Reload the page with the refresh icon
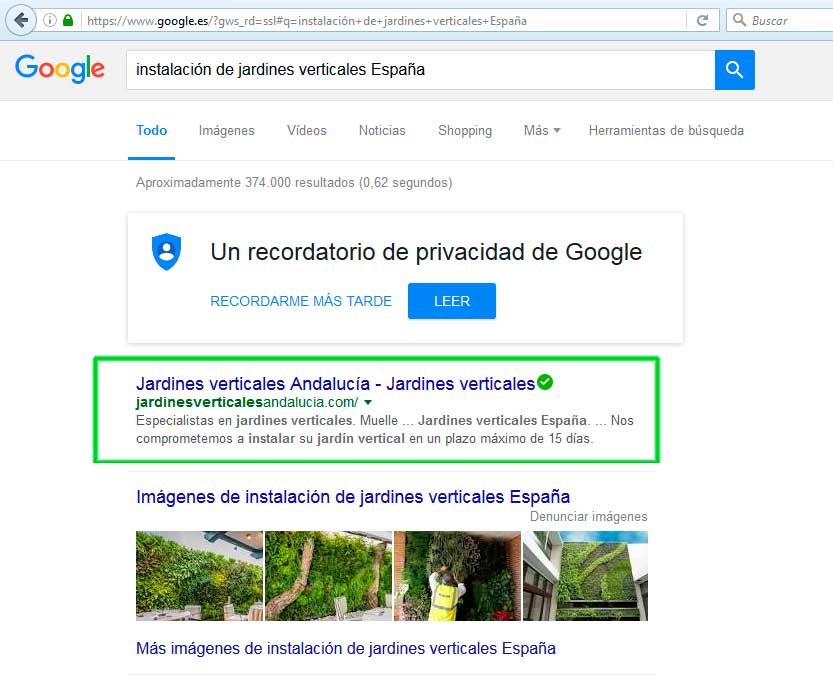The height and width of the screenshot is (676, 833). coord(702,21)
